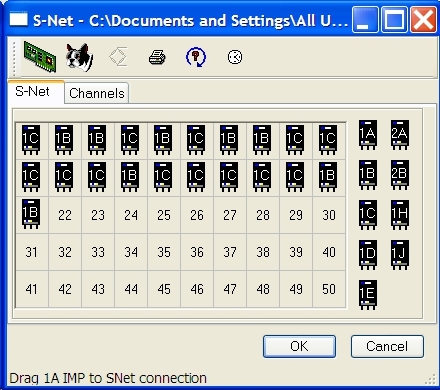
Task: Click the Cancel button
Action: [x=387, y=346]
